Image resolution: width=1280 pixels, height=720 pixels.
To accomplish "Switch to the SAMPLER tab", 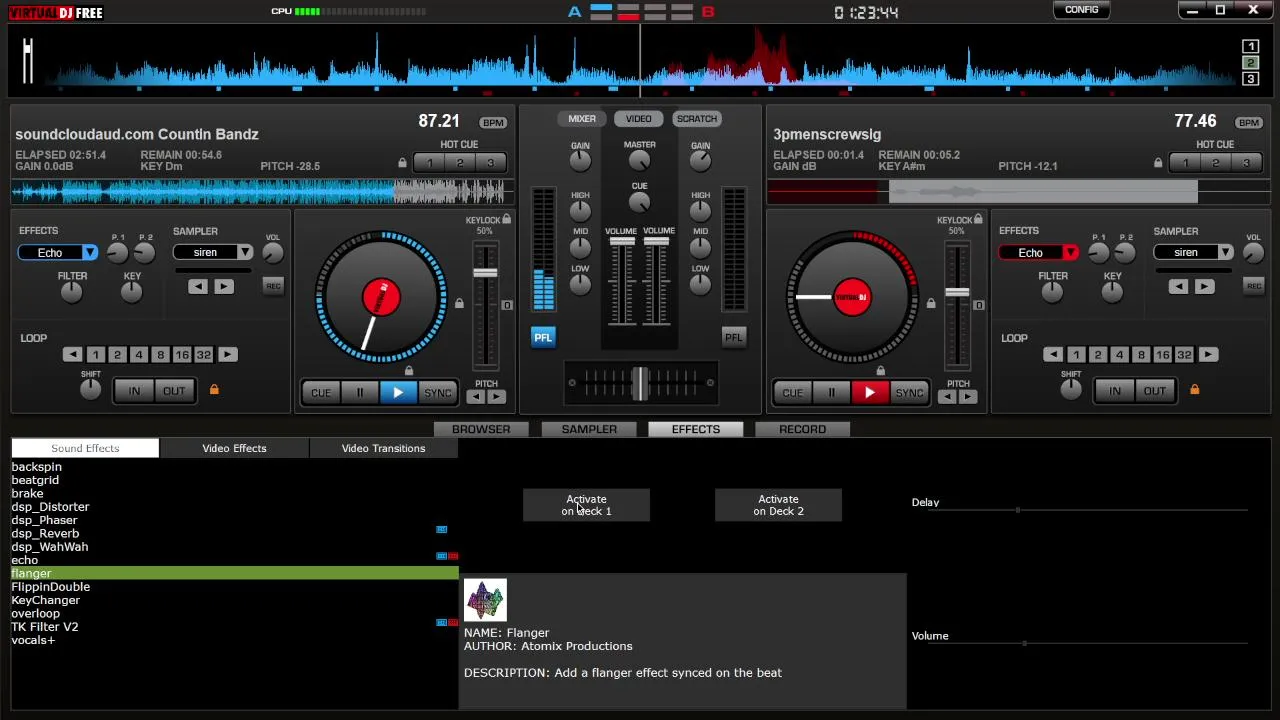I will (x=589, y=429).
